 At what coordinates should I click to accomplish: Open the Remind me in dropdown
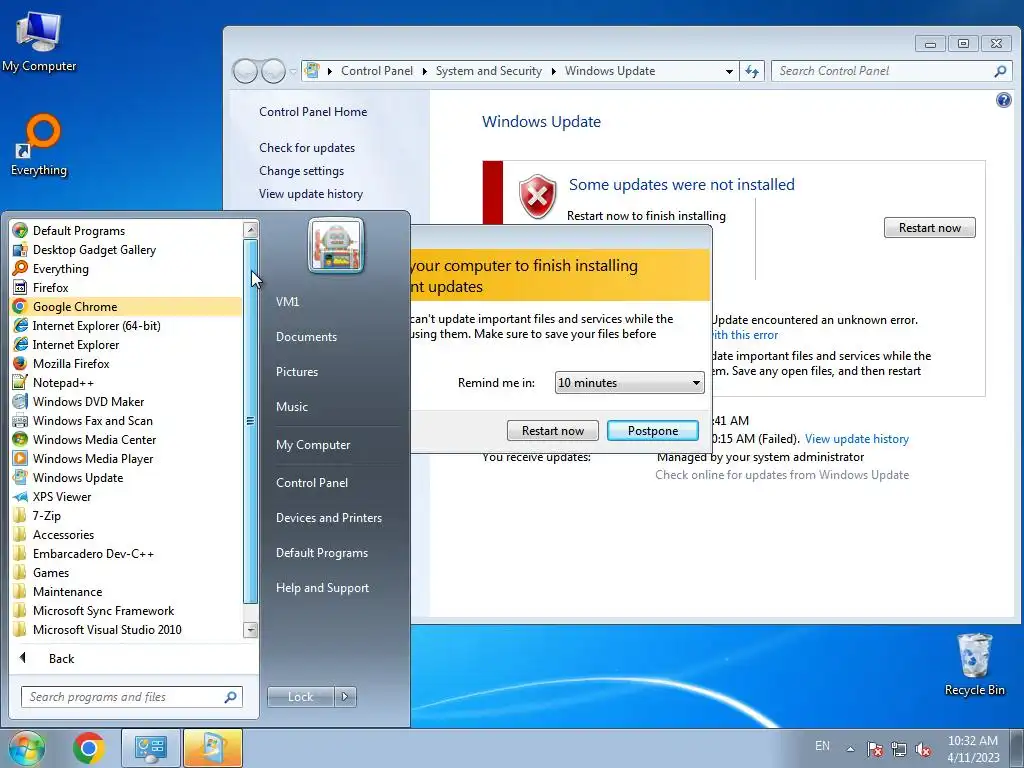click(630, 383)
